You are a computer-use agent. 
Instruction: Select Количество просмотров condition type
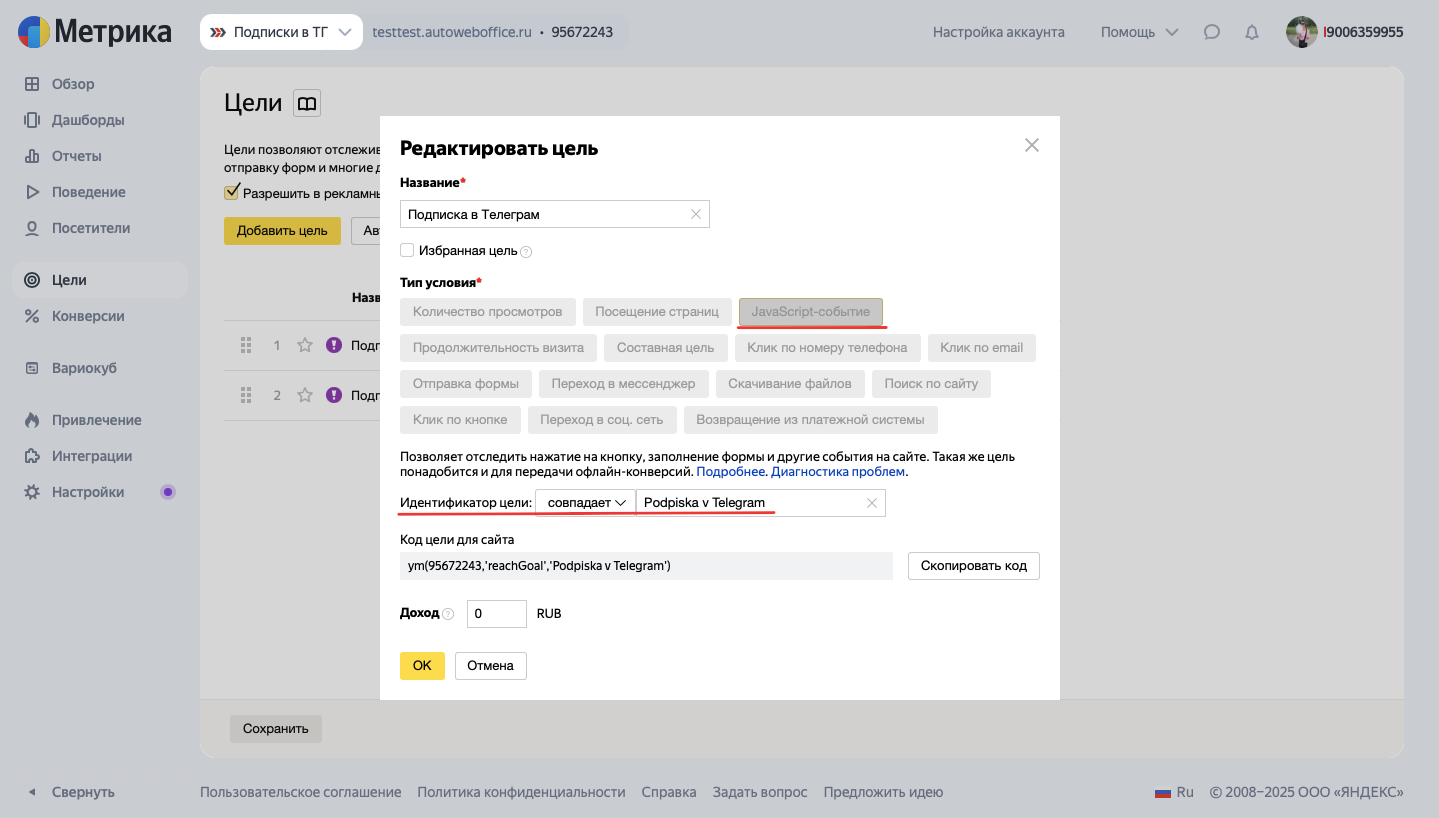tap(488, 312)
